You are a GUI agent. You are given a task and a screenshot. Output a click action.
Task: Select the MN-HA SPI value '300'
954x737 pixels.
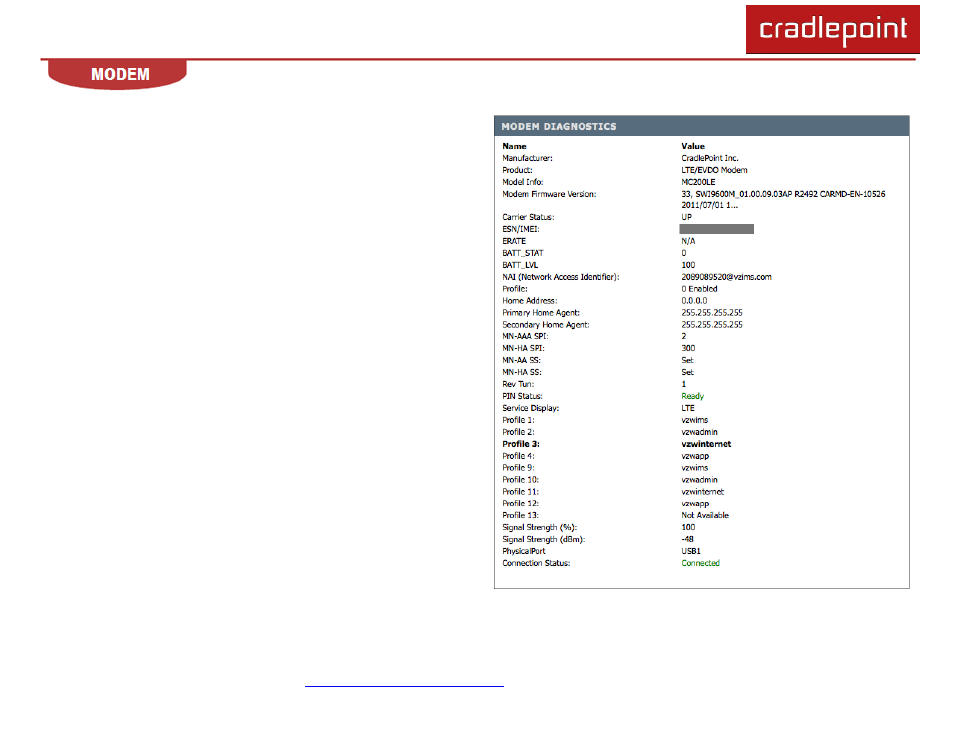point(688,349)
